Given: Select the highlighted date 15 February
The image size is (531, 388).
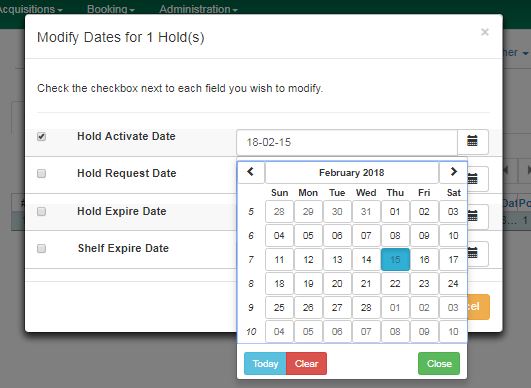Looking at the screenshot, I should (395, 260).
